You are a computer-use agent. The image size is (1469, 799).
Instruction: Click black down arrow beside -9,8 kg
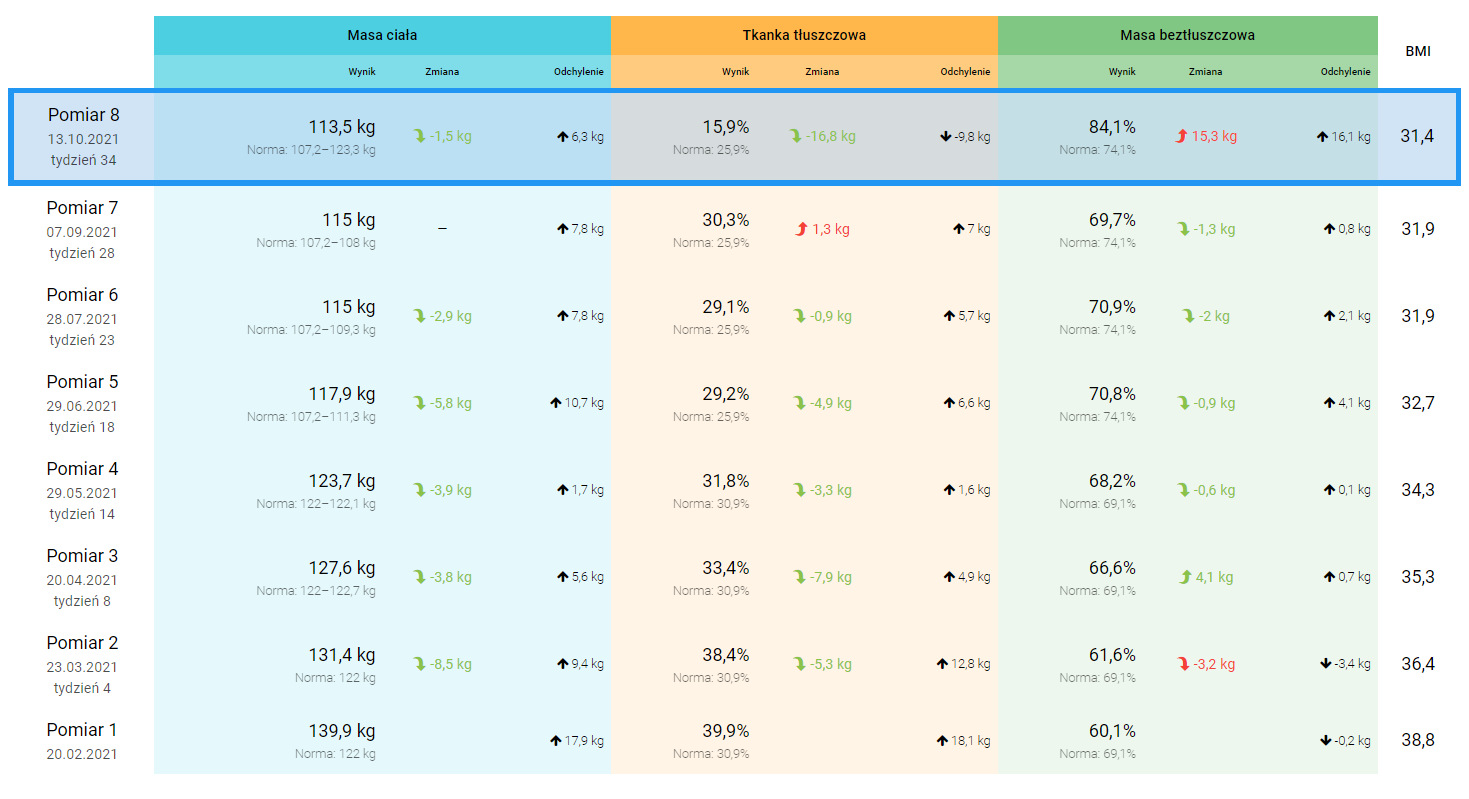pos(945,136)
